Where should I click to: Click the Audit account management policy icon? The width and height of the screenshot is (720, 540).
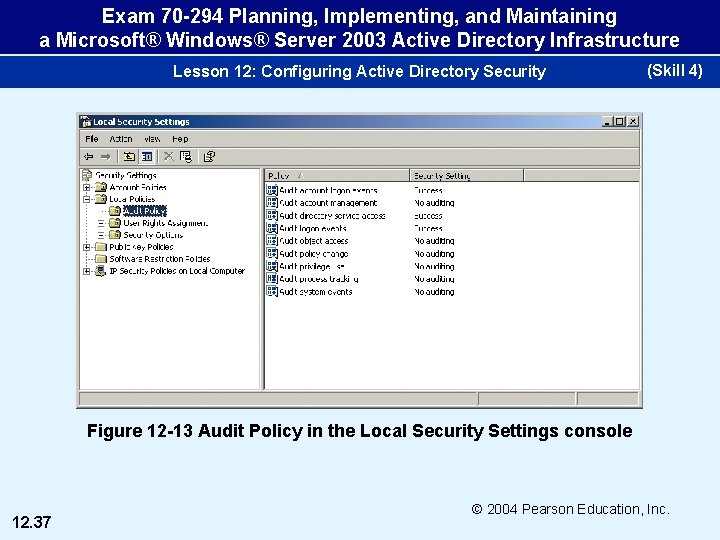coord(272,202)
